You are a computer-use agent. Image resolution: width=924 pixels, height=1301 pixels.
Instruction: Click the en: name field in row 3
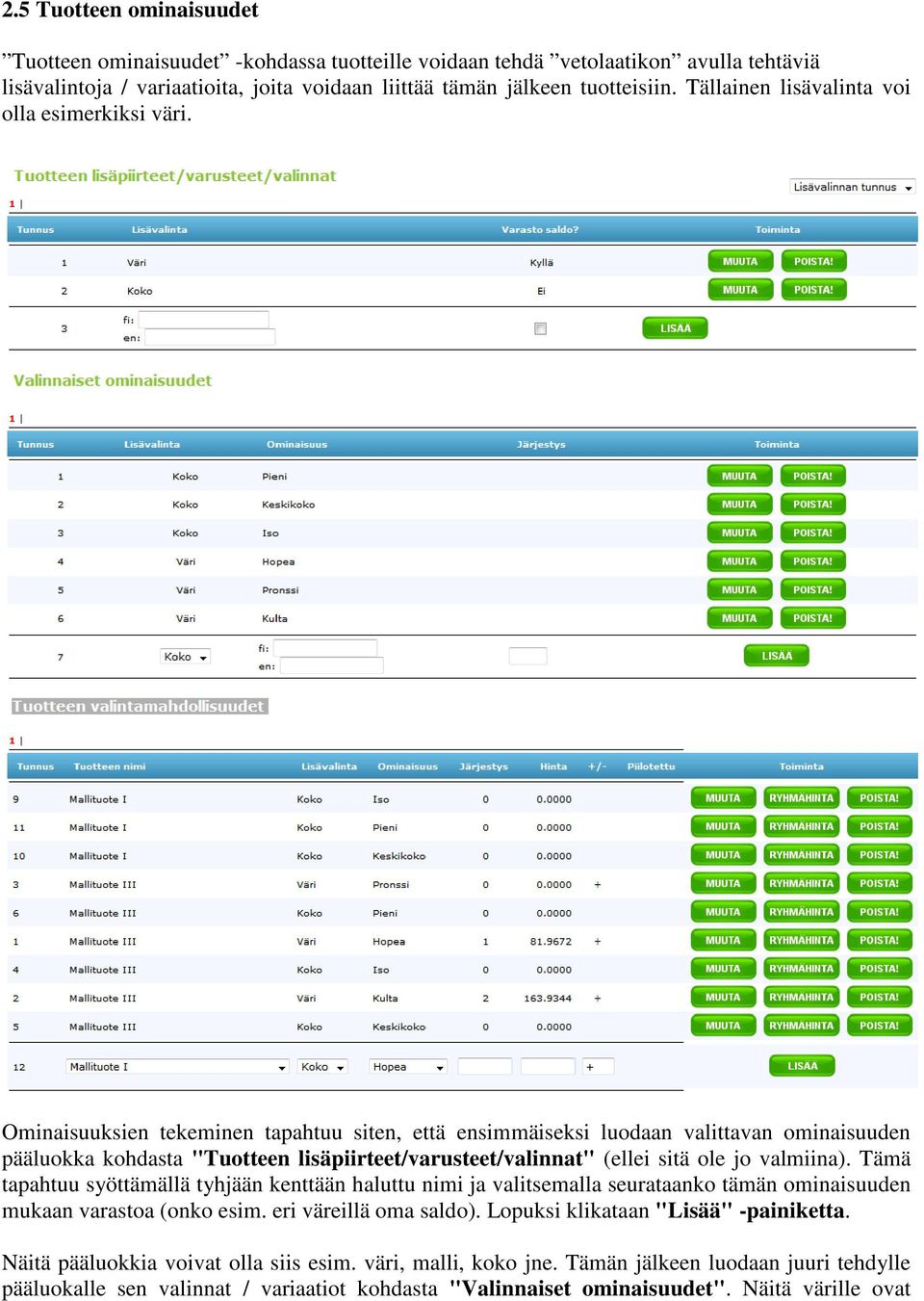pyautogui.click(x=210, y=337)
